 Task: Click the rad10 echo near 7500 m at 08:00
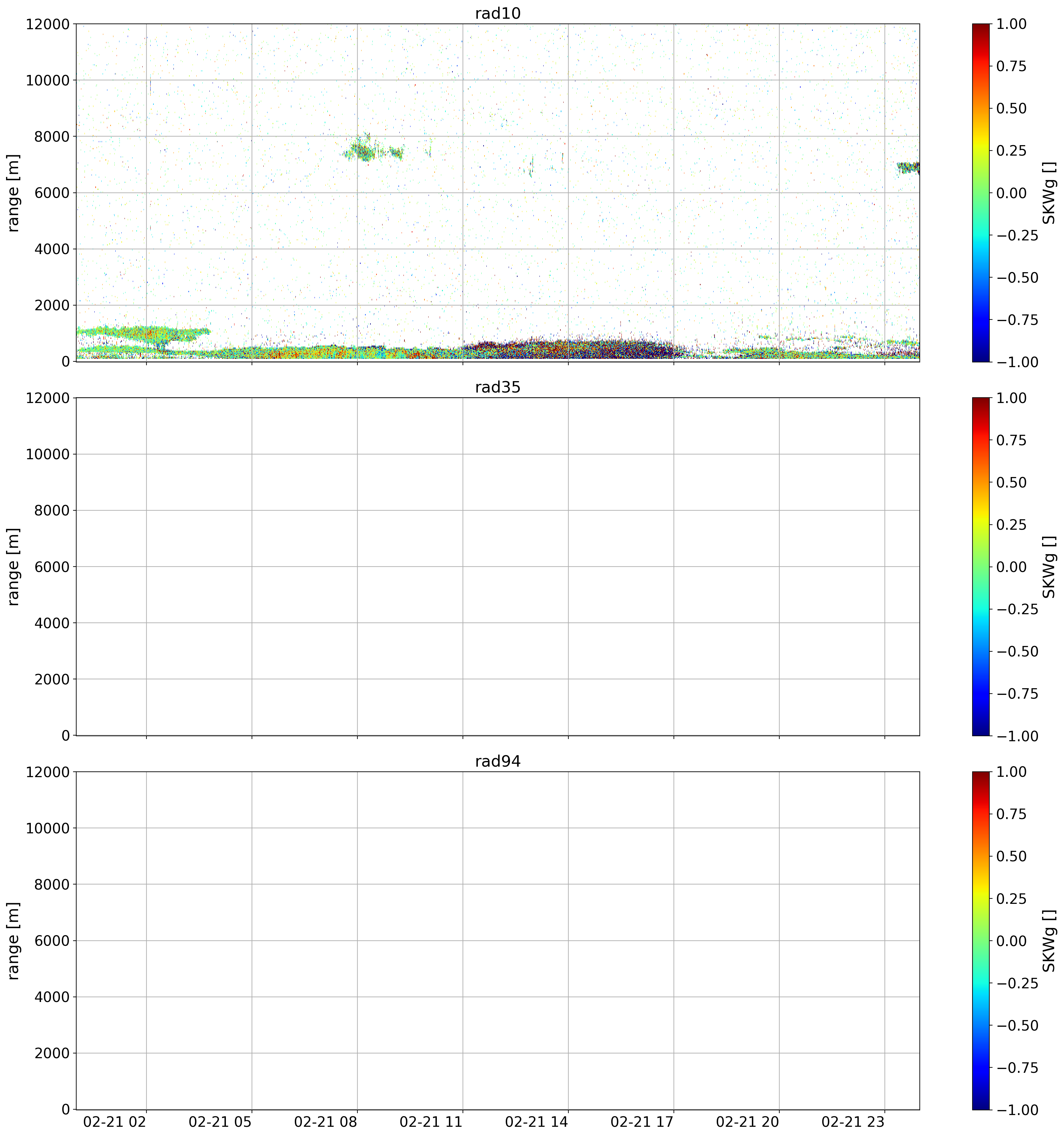point(363,150)
